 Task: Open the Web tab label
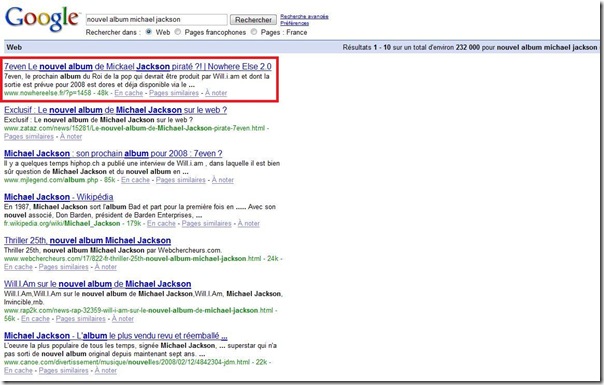(x=14, y=47)
